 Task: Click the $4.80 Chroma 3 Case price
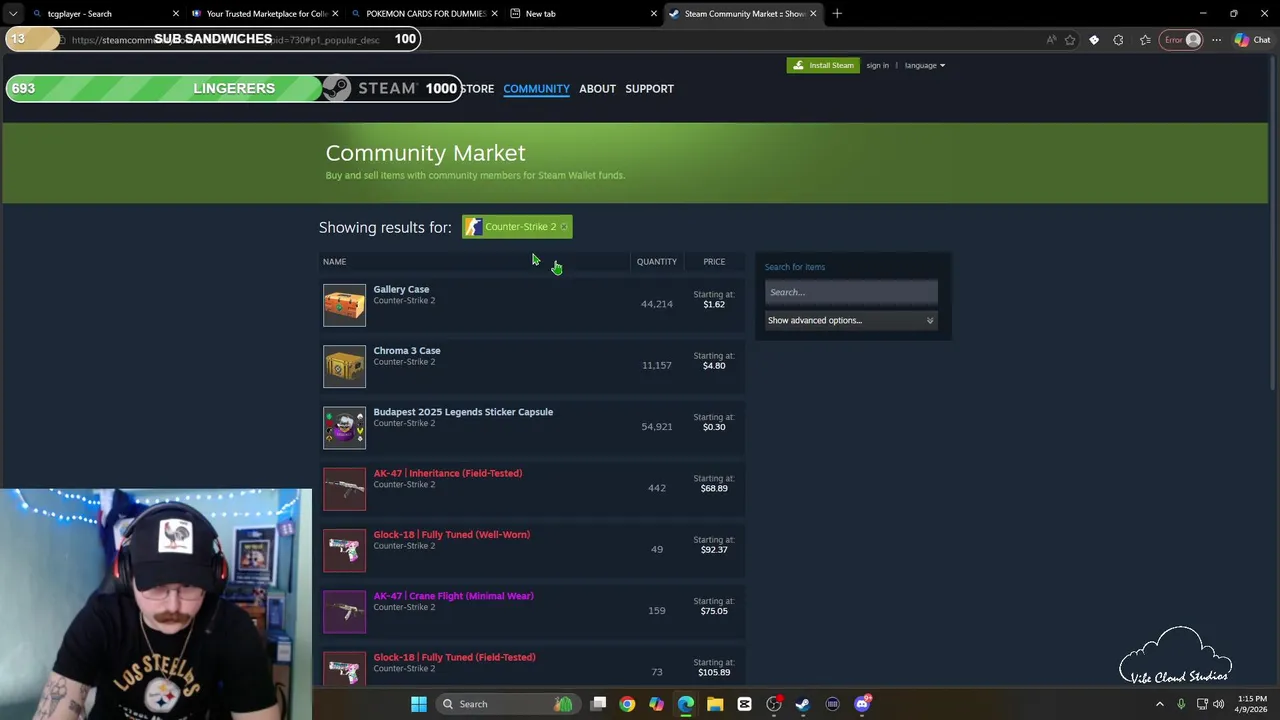pyautogui.click(x=714, y=366)
